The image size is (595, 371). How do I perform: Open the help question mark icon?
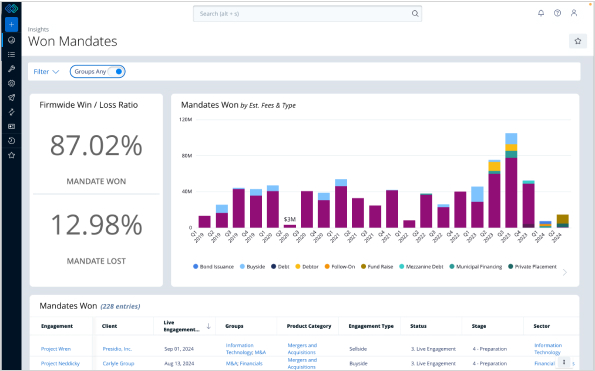tap(557, 13)
